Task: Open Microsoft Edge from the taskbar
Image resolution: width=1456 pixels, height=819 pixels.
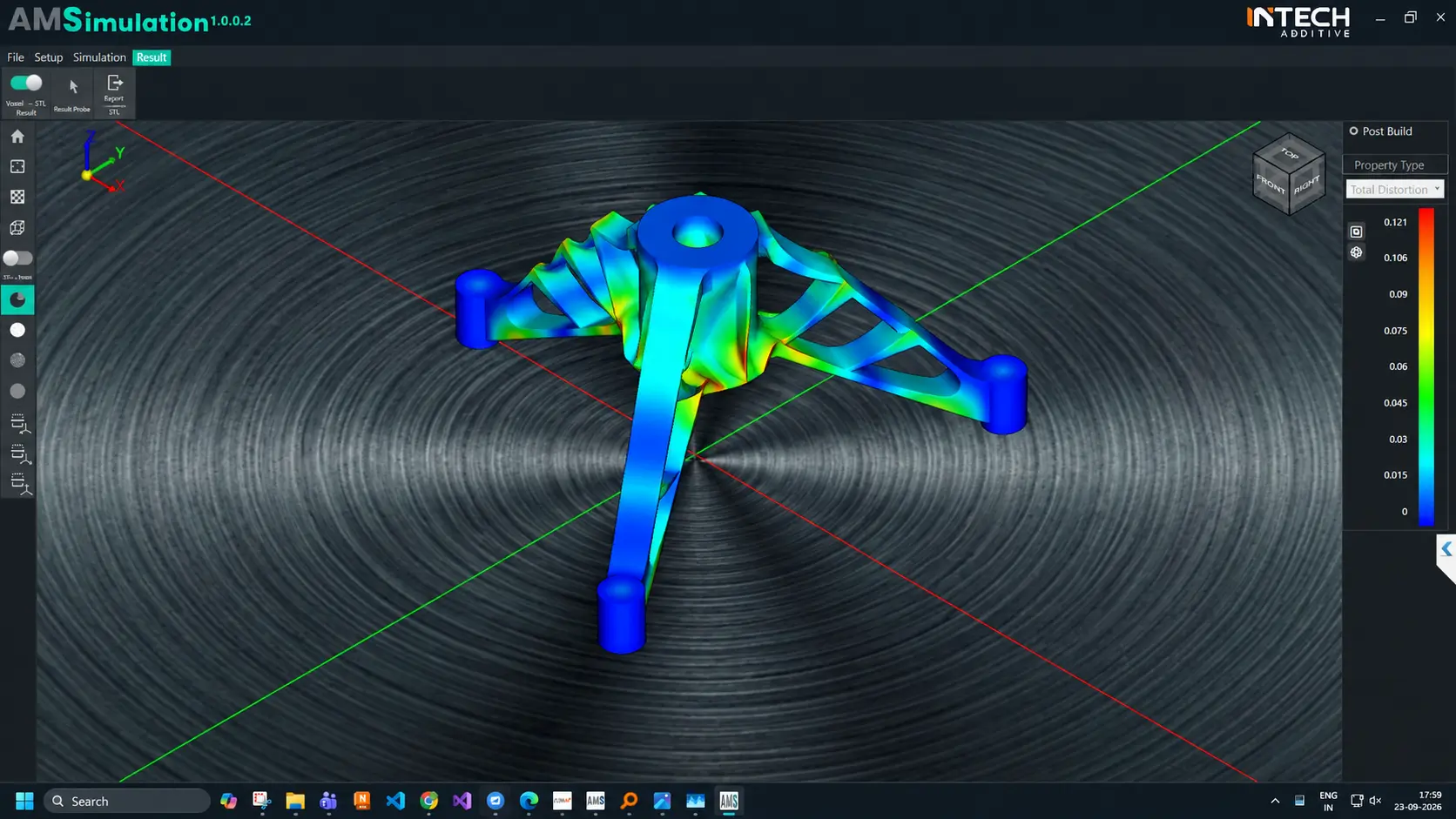Action: click(529, 801)
